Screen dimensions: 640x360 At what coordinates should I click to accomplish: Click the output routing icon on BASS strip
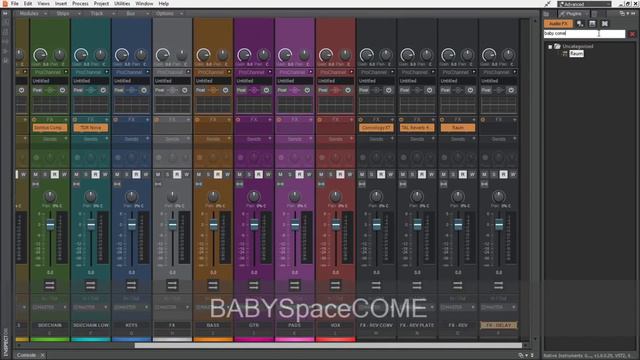tap(213, 284)
